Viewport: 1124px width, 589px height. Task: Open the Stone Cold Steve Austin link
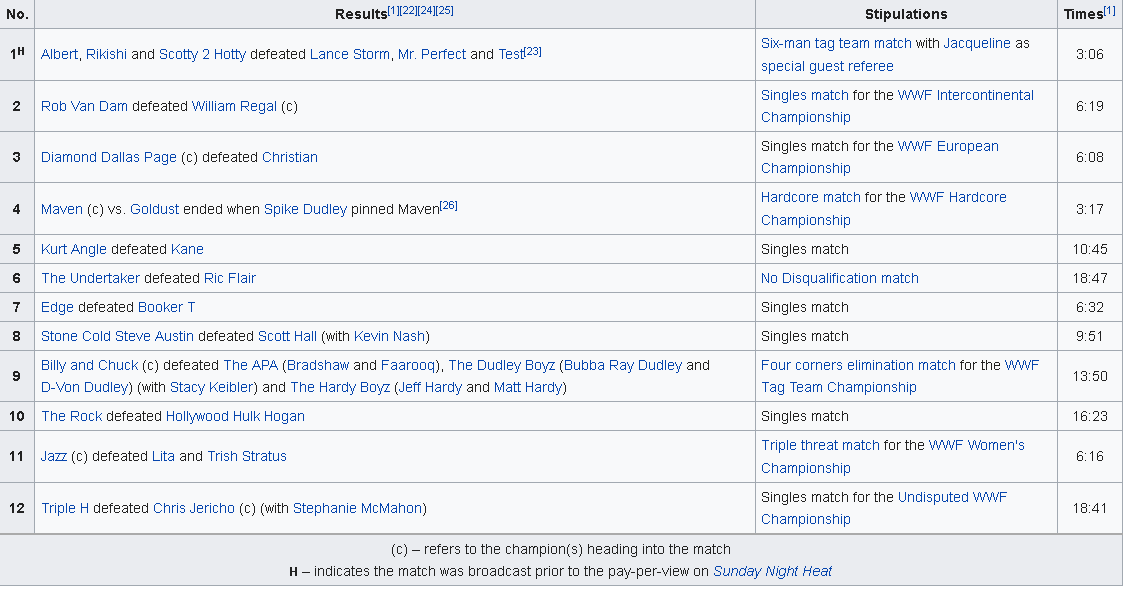pyautogui.click(x=117, y=337)
